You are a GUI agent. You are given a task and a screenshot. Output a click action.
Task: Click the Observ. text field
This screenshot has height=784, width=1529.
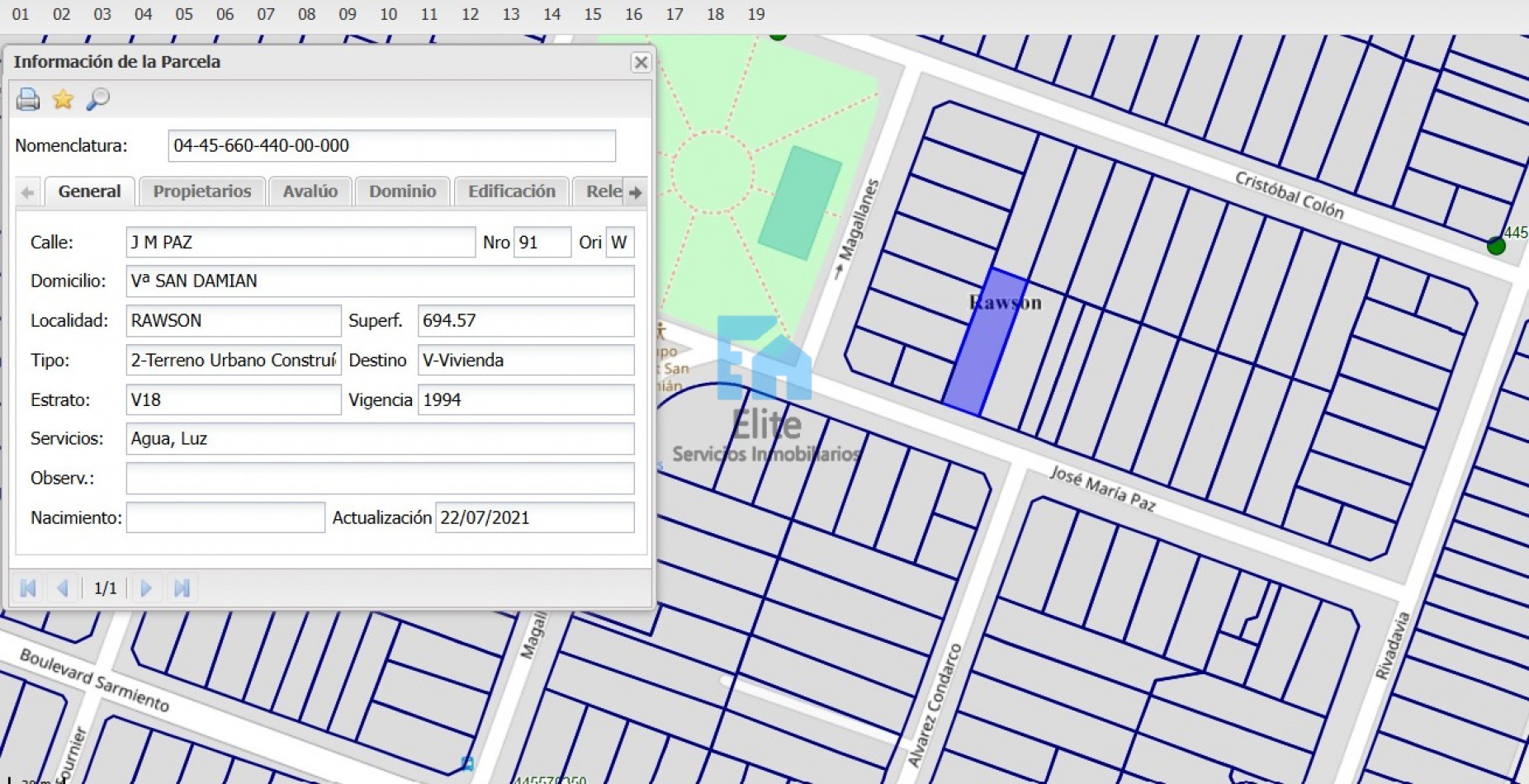(380, 478)
